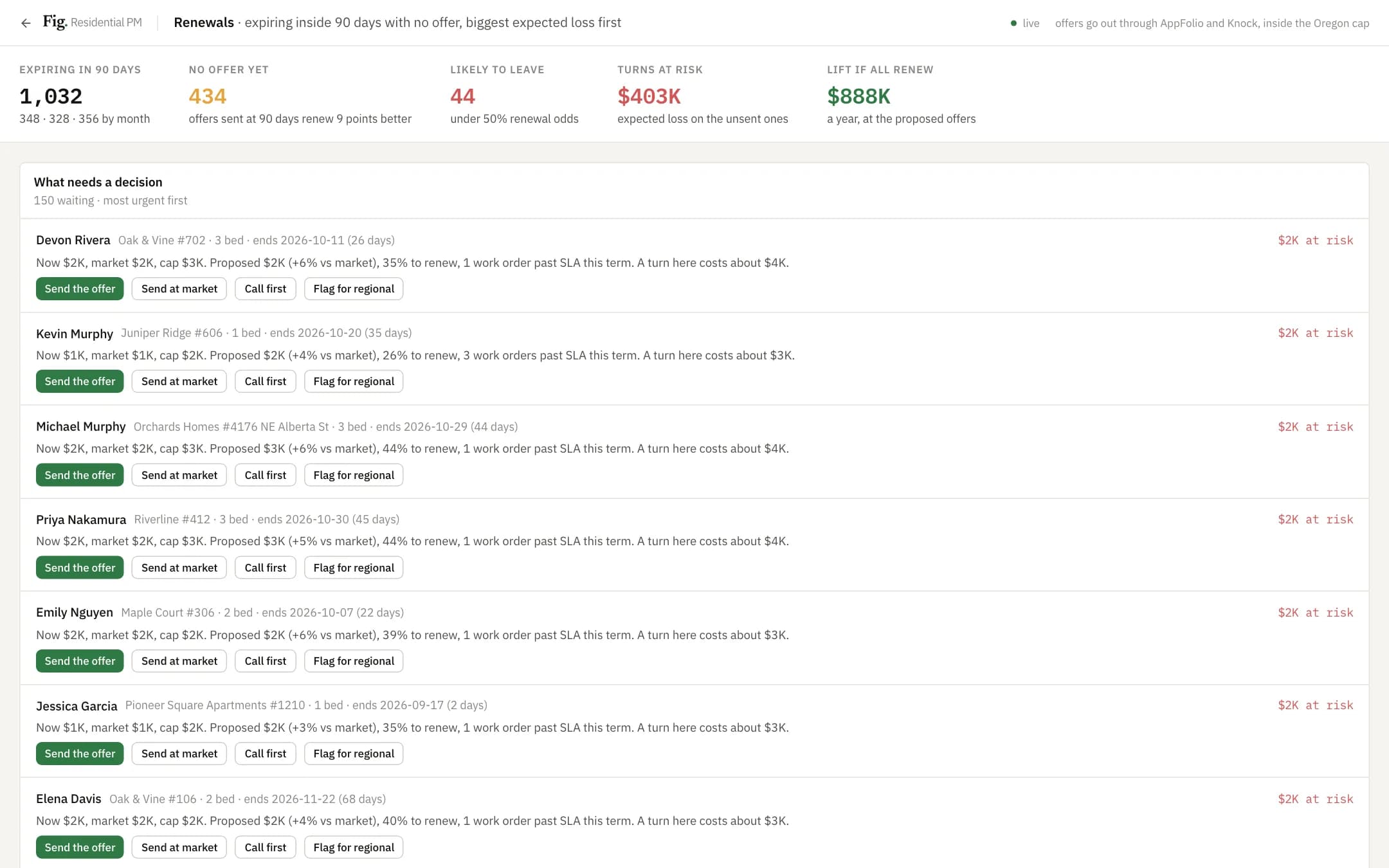The image size is (1389, 868).
Task: Send the offer to Devon Rivera
Action: [80, 289]
